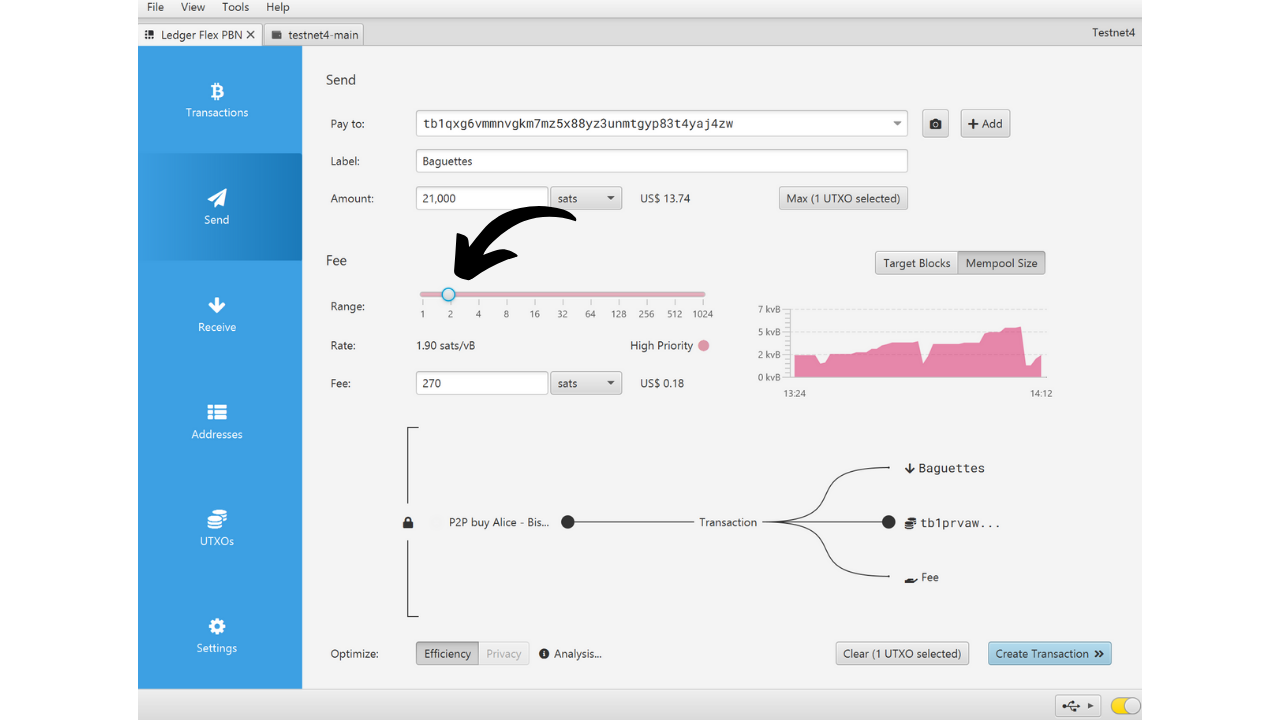Image resolution: width=1280 pixels, height=720 pixels.
Task: Open the UTXOs section
Action: (217, 528)
